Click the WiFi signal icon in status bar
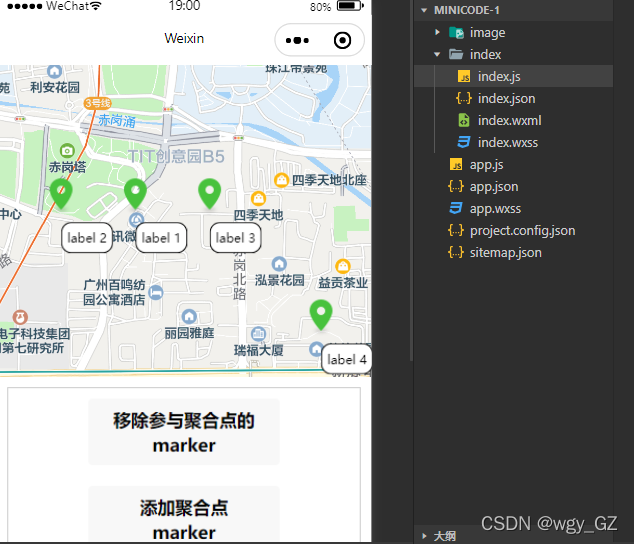Viewport: 634px width, 544px height. click(x=95, y=6)
